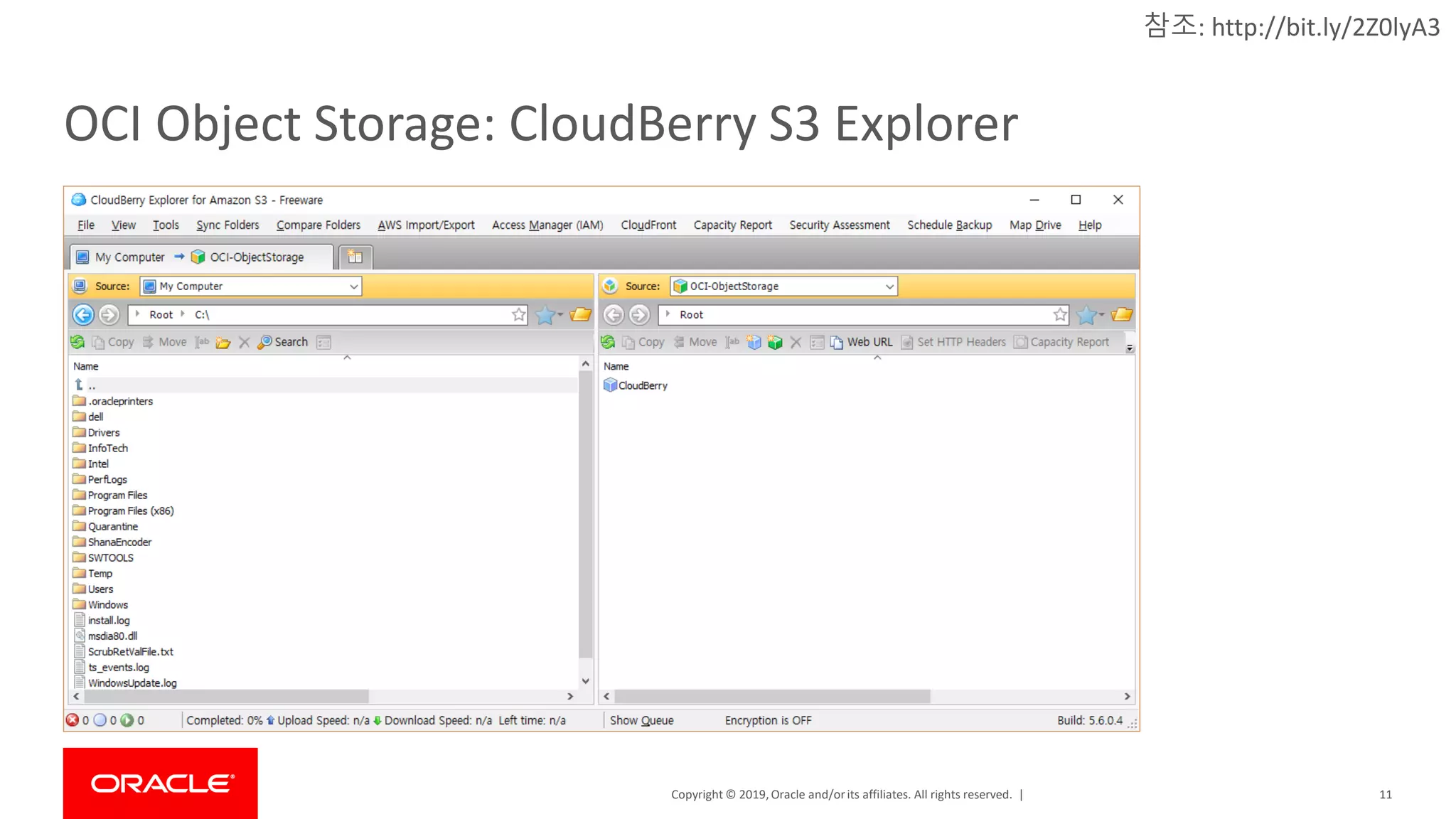Click the left pane horizontal scrollbar thumb
Image resolution: width=1456 pixels, height=819 pixels.
226,696
